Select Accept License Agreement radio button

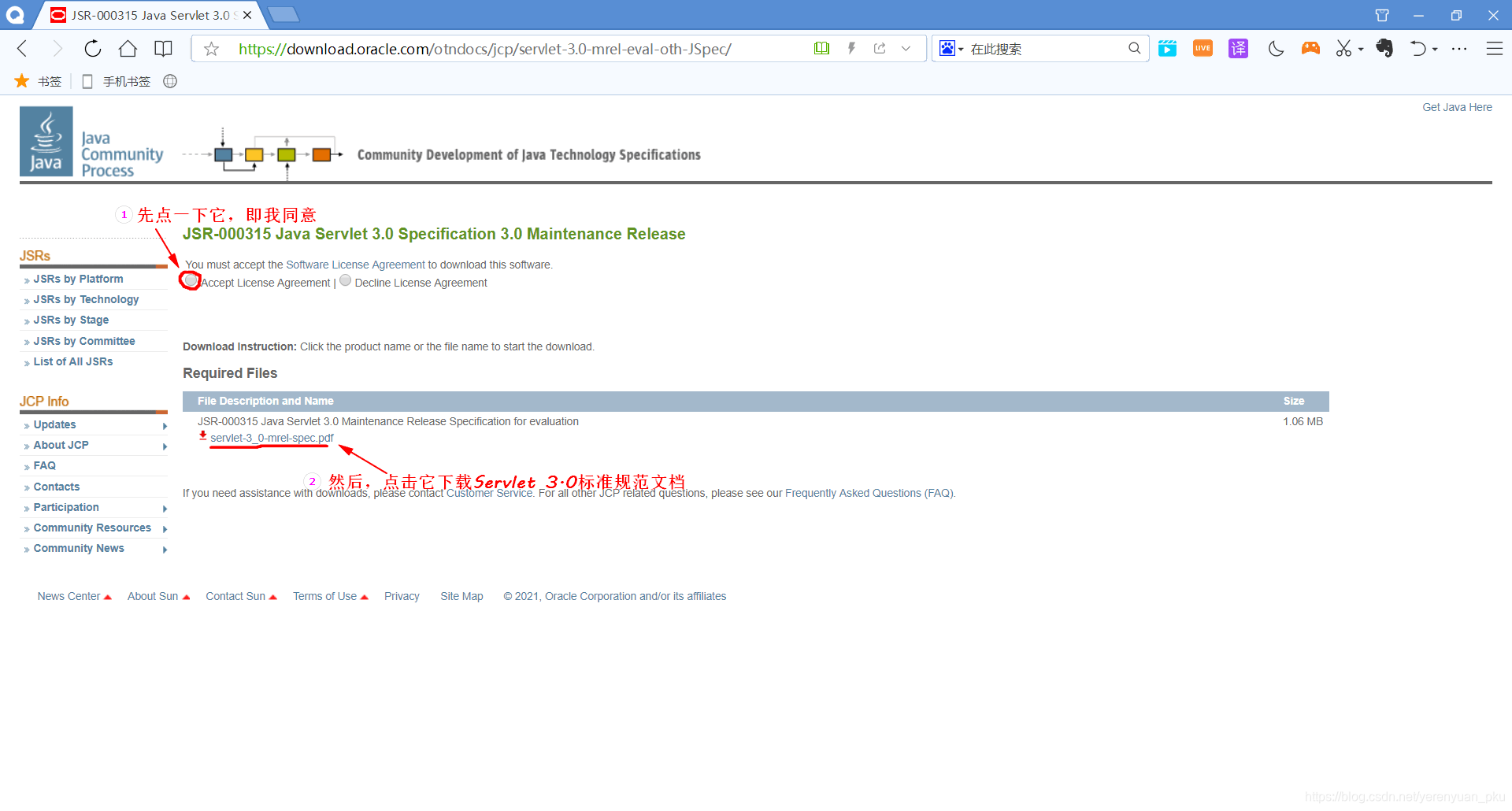[x=191, y=280]
